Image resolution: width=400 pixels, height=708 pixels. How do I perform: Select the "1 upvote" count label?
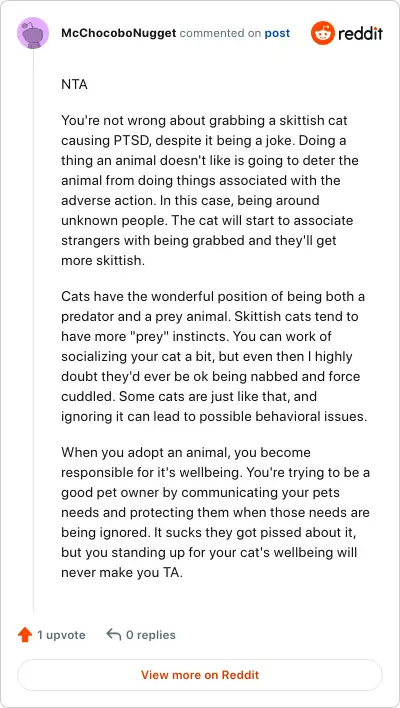click(61, 635)
